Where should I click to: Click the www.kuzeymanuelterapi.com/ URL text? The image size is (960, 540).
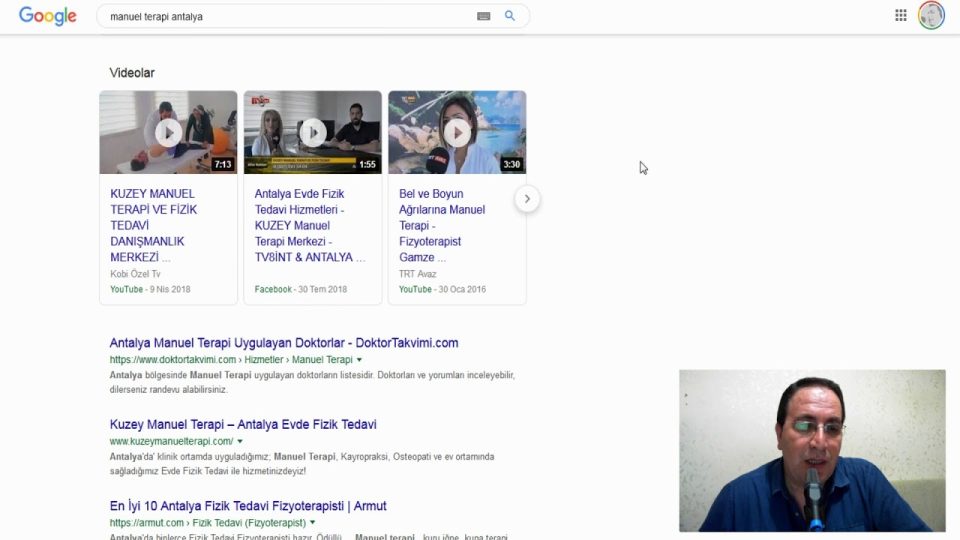coord(171,441)
